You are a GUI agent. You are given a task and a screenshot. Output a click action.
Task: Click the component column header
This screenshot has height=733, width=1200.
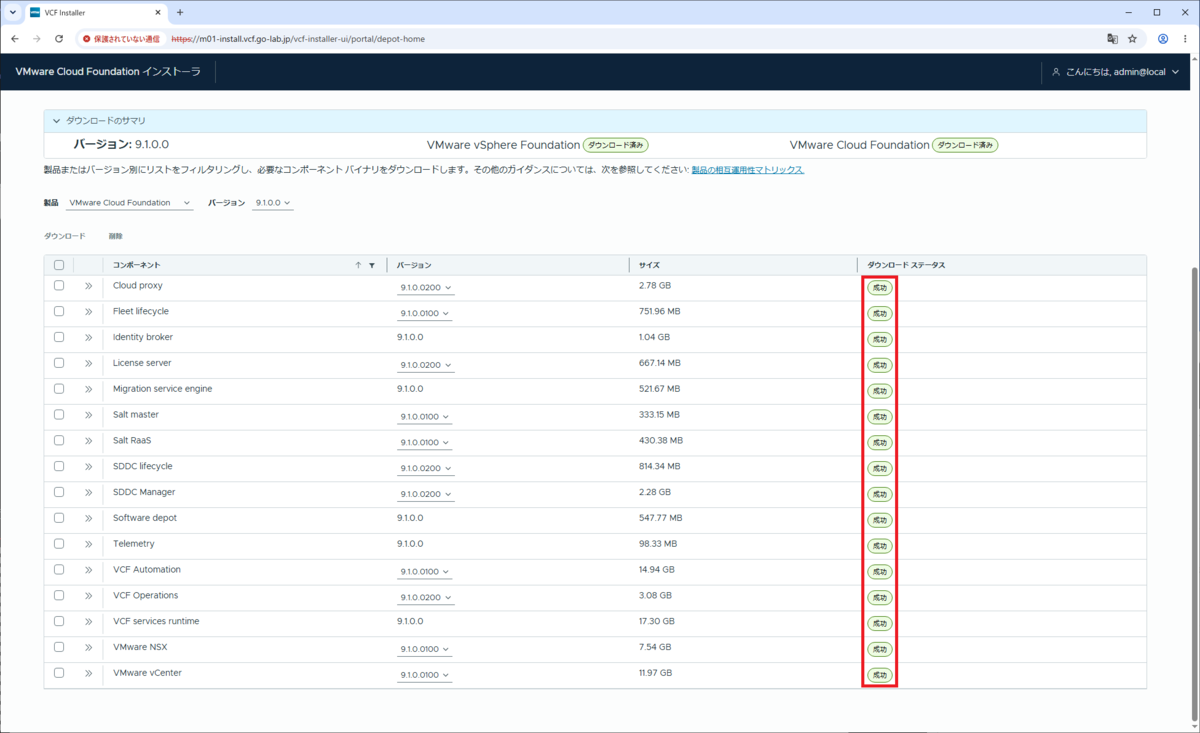(136, 265)
